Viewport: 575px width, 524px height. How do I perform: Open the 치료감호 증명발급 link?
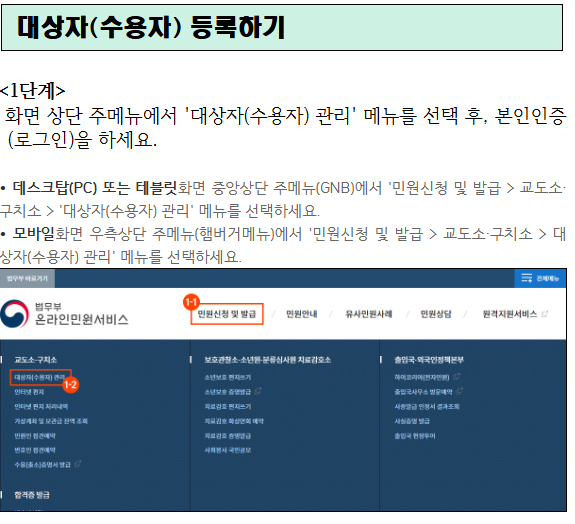point(228,436)
